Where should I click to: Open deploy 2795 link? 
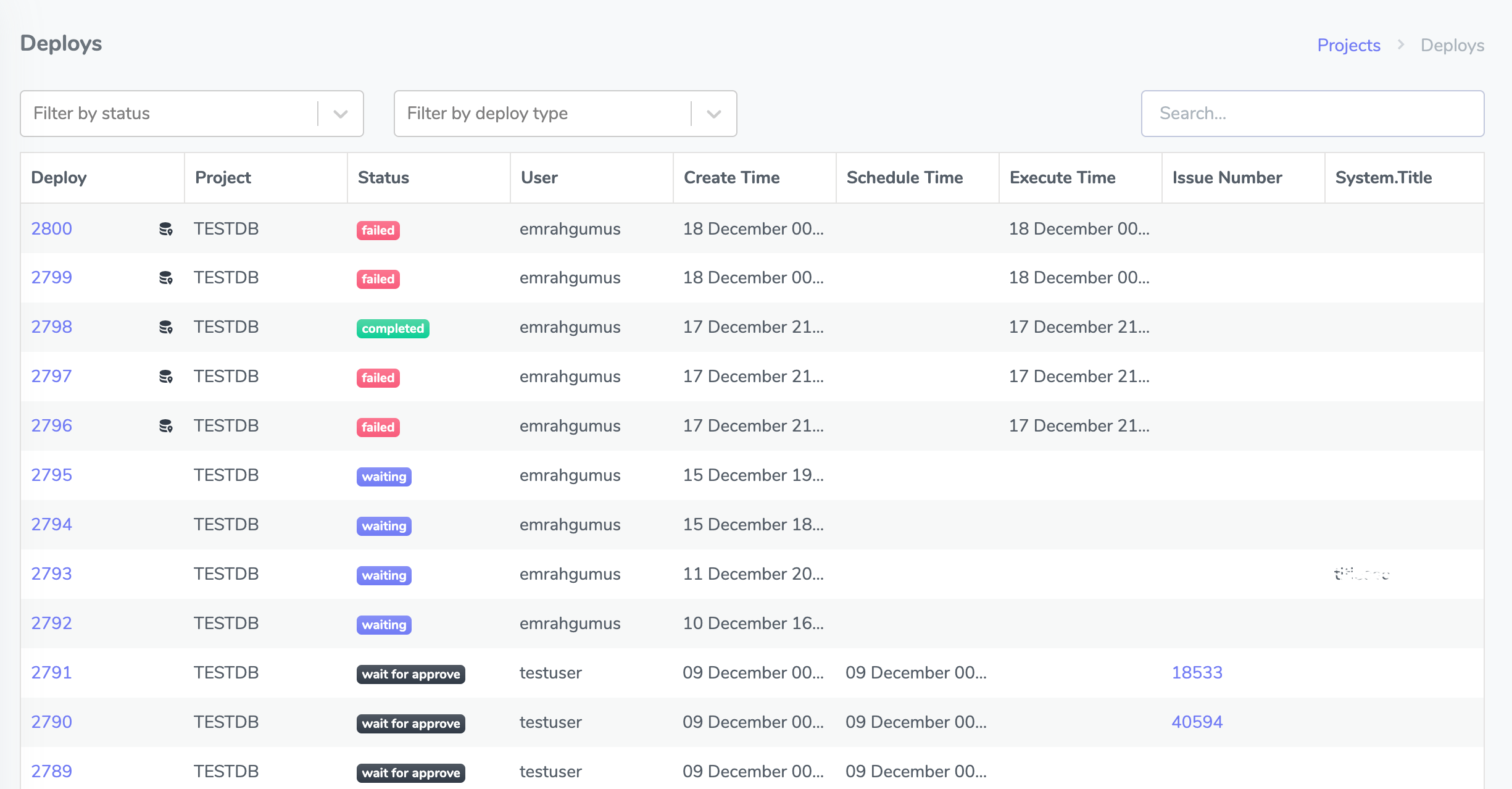tap(52, 475)
